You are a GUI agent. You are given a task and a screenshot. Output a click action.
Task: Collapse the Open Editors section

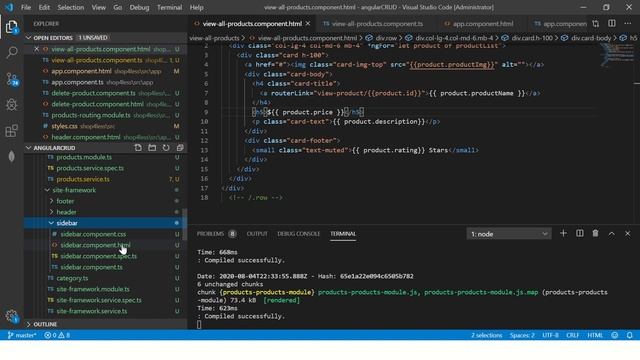tap(29, 38)
